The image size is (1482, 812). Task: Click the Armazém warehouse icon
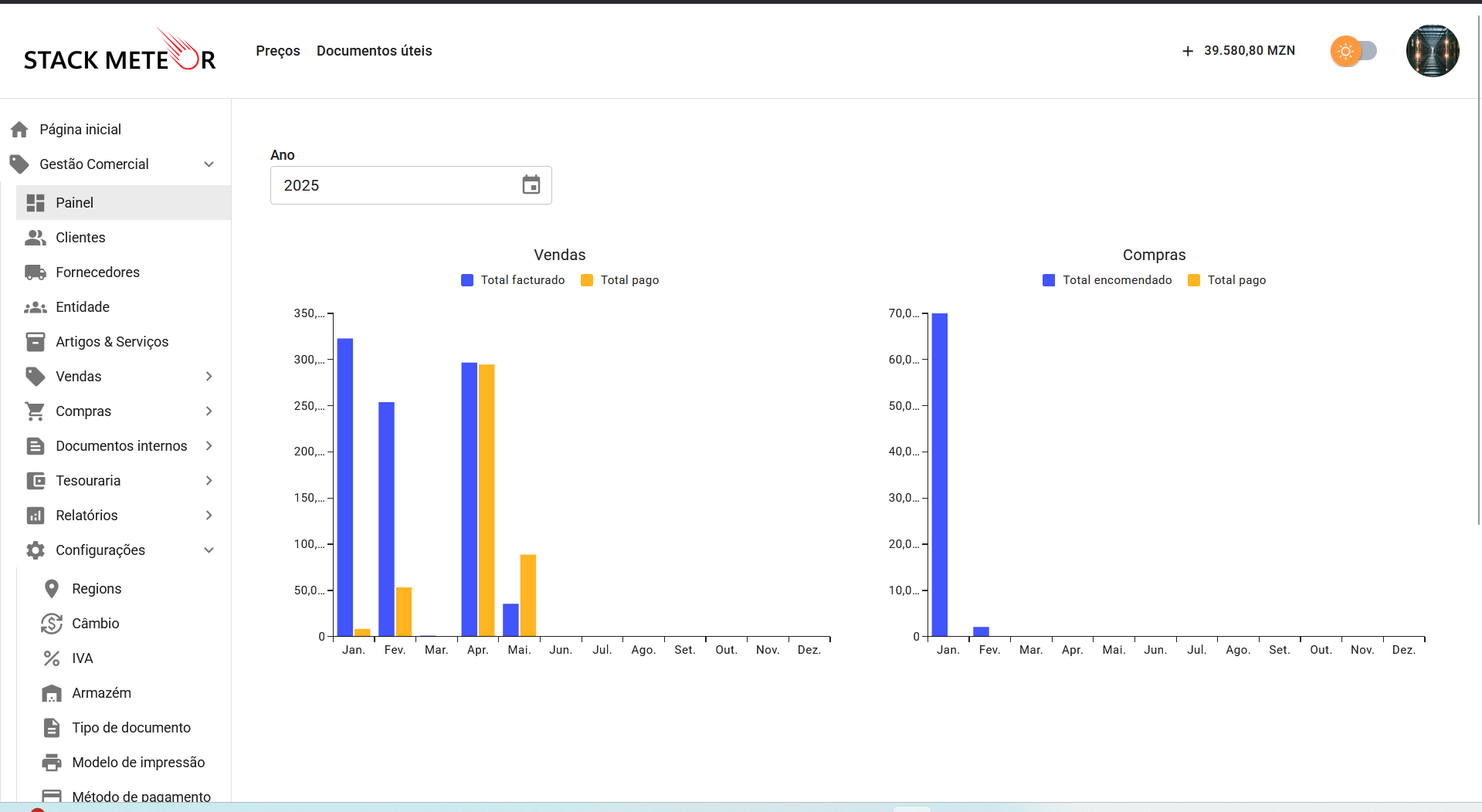coord(52,692)
